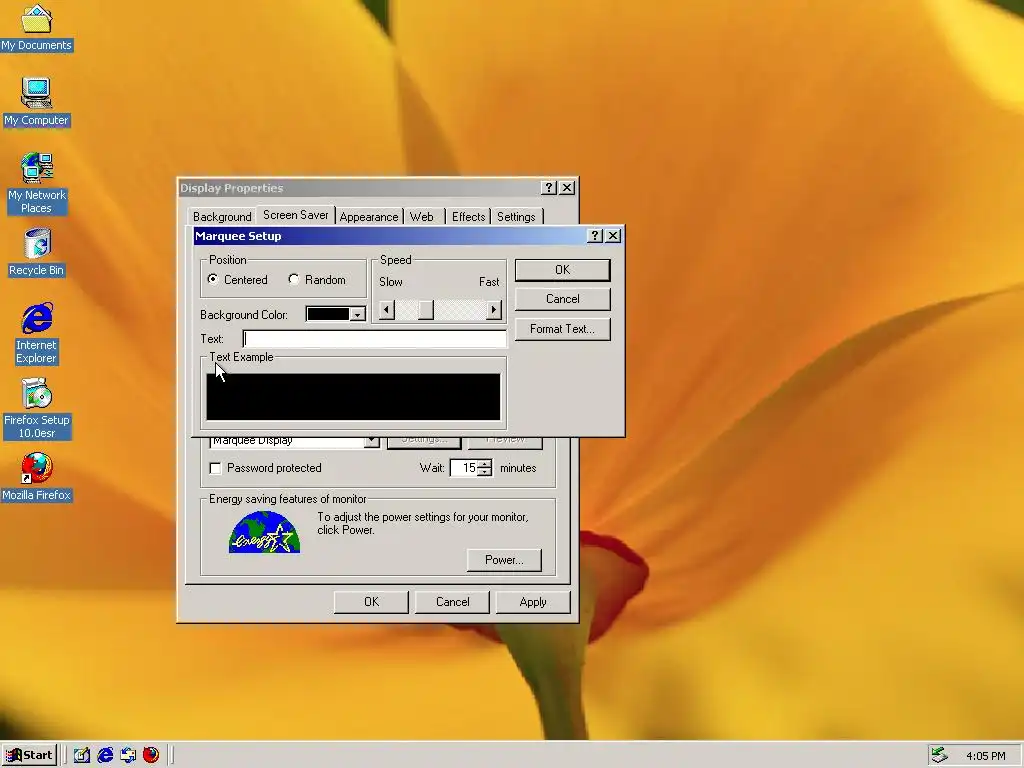Select the My Computer desktop icon
Image resolution: width=1024 pixels, height=768 pixels.
37,102
